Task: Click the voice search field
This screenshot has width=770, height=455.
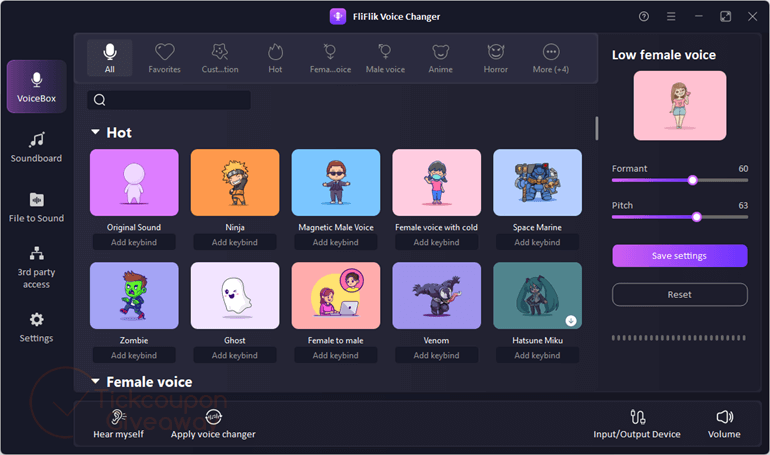Action: tap(169, 100)
